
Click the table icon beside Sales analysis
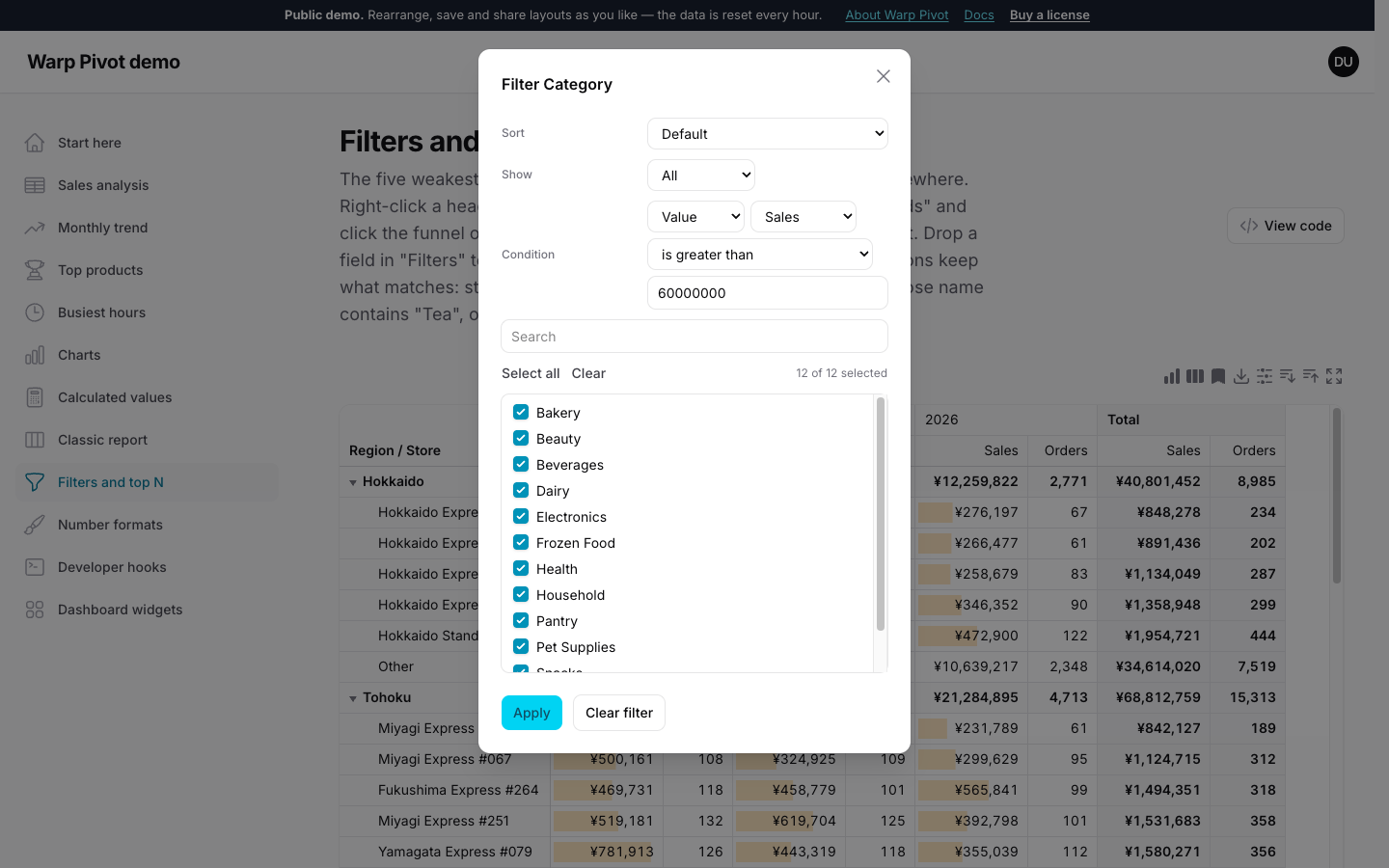pyautogui.click(x=35, y=185)
